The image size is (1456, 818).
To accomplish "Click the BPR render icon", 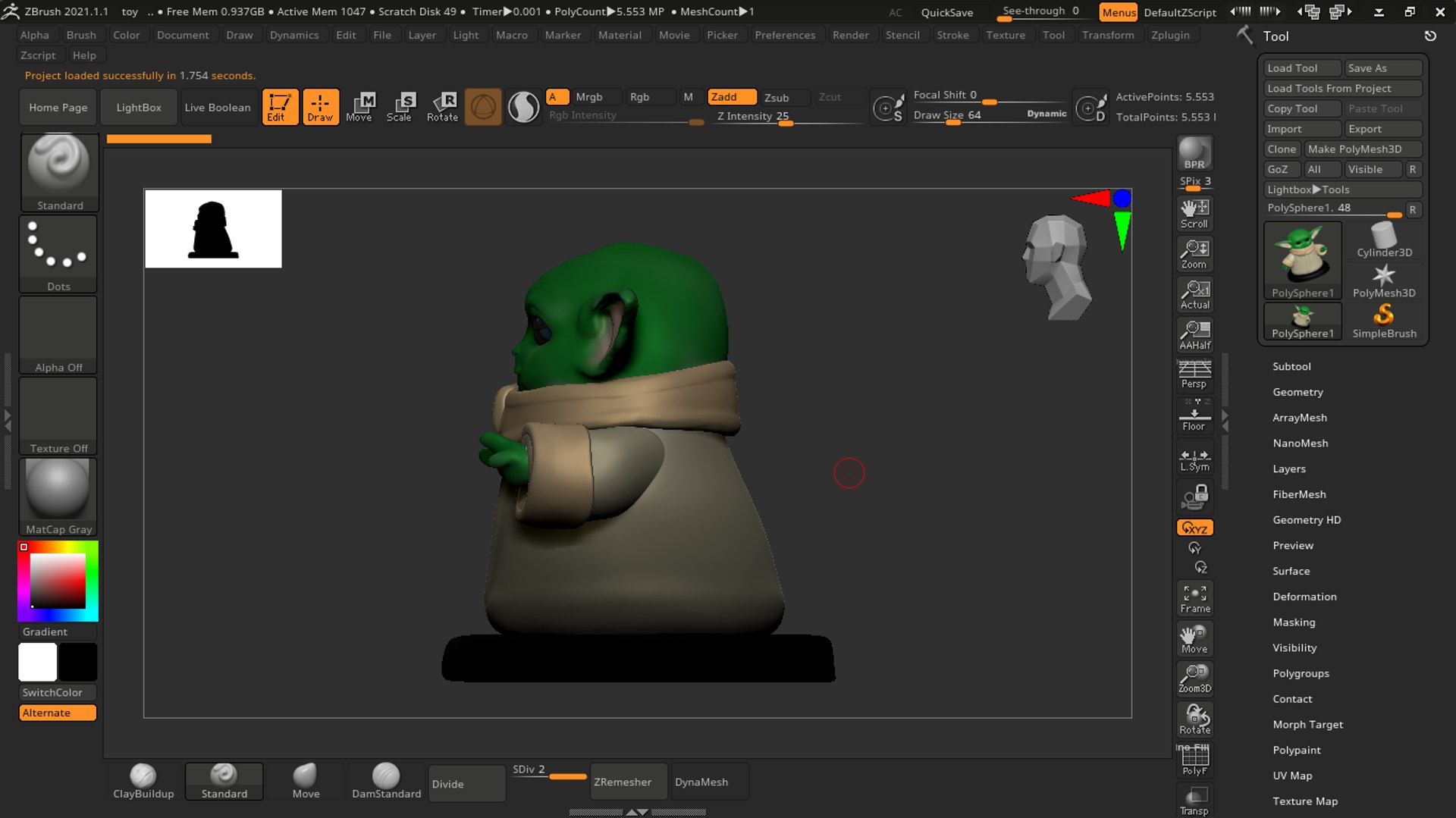I will [x=1194, y=153].
